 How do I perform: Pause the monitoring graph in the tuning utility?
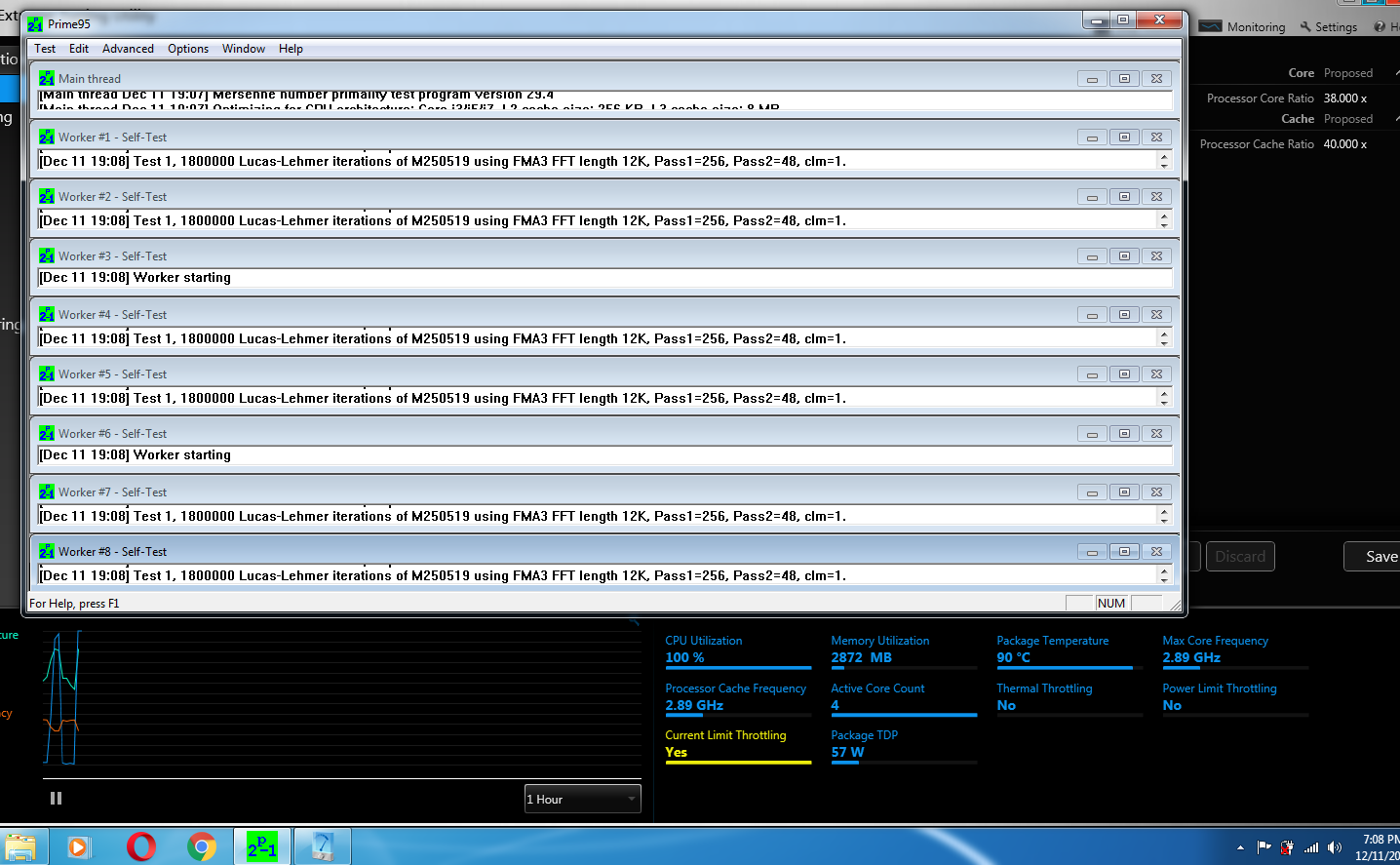coord(57,798)
